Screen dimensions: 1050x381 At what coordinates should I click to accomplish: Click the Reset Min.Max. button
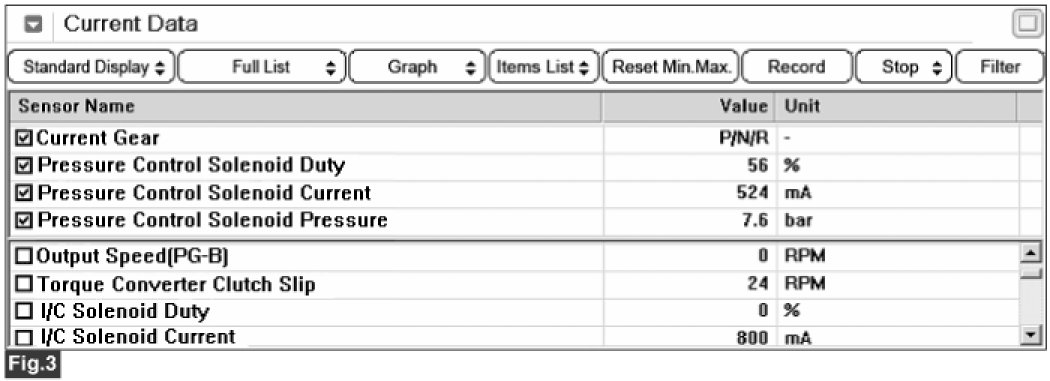tap(670, 67)
